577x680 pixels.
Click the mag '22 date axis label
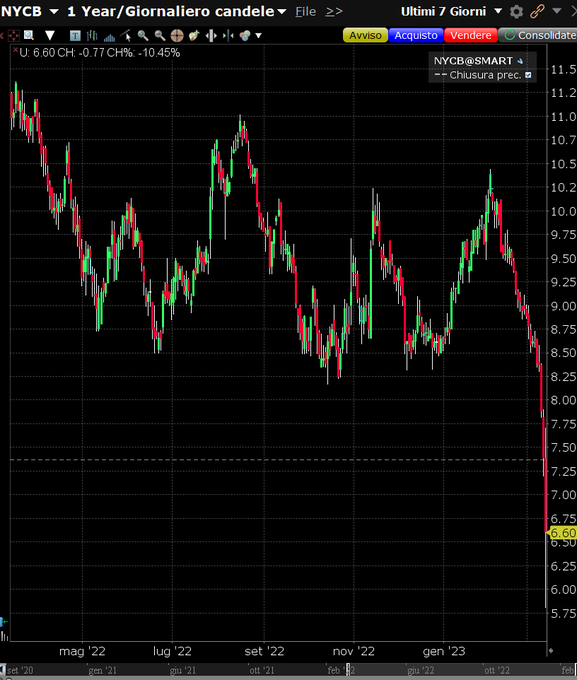(x=82, y=651)
